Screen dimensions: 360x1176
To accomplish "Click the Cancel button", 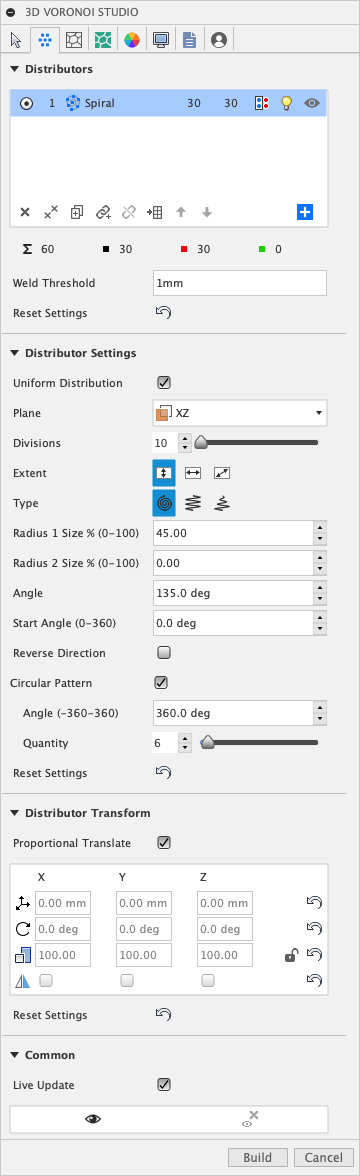I will [323, 1157].
